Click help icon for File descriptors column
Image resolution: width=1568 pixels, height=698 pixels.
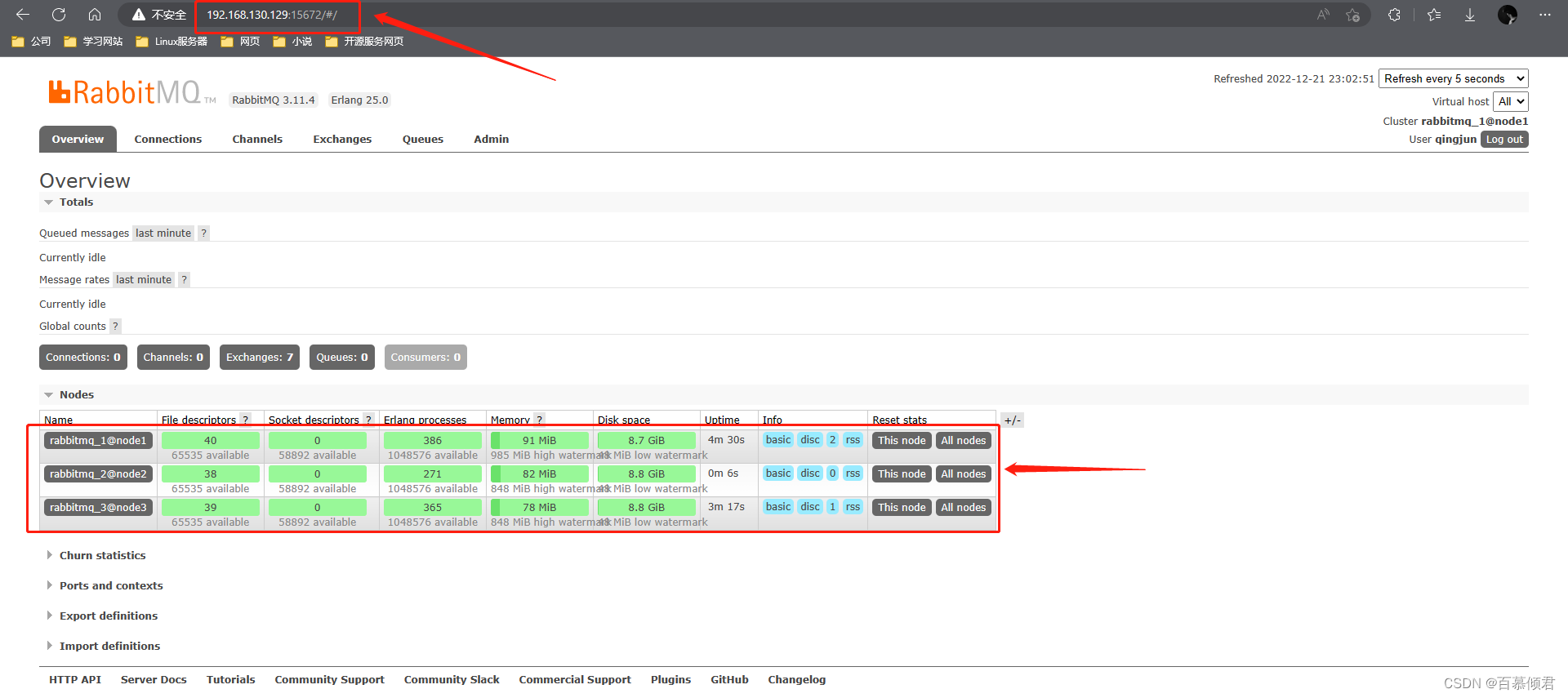pos(245,420)
